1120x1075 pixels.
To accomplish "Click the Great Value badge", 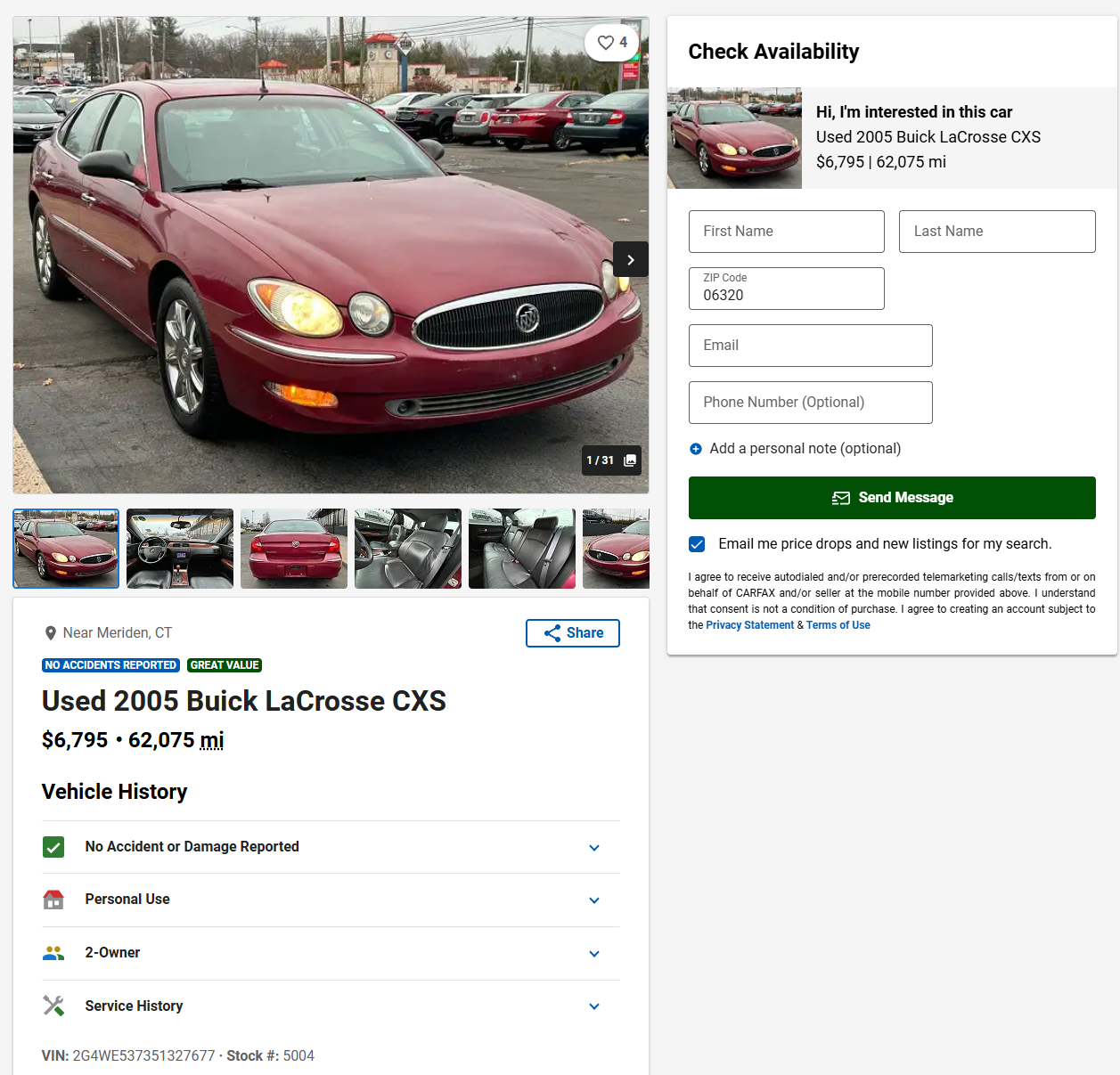I will click(x=225, y=665).
